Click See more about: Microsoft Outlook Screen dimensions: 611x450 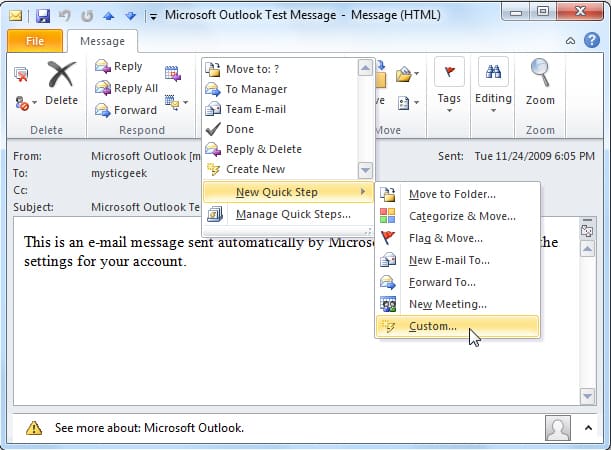click(x=149, y=428)
